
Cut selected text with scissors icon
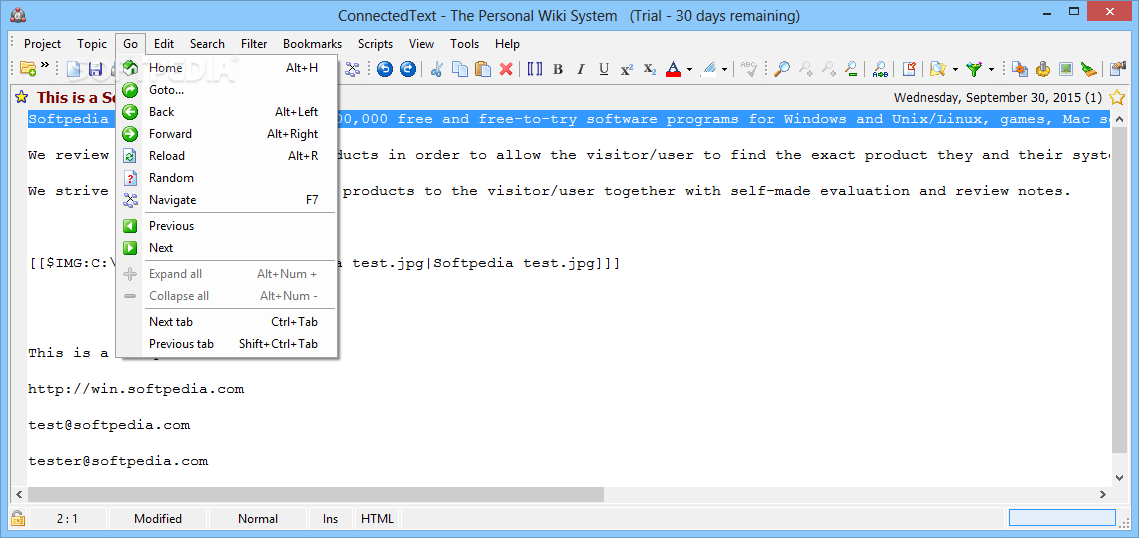click(437, 69)
